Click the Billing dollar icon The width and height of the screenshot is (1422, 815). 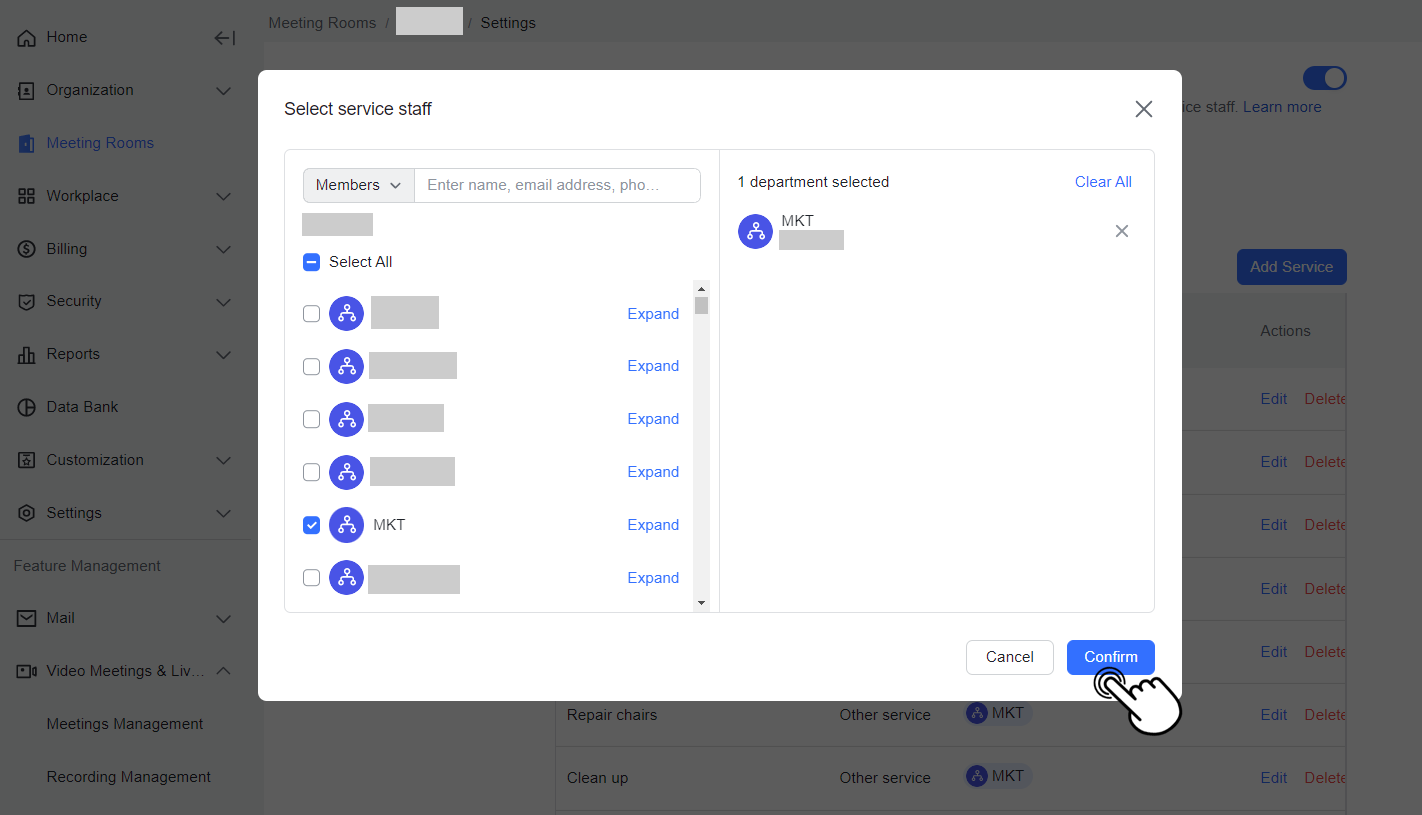pos(27,250)
